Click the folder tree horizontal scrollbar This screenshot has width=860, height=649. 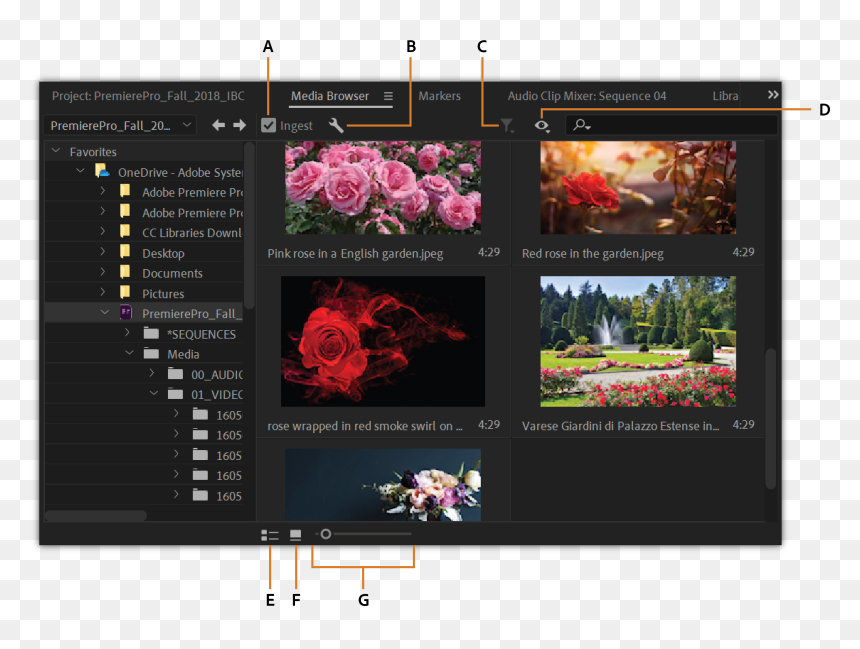[x=96, y=516]
